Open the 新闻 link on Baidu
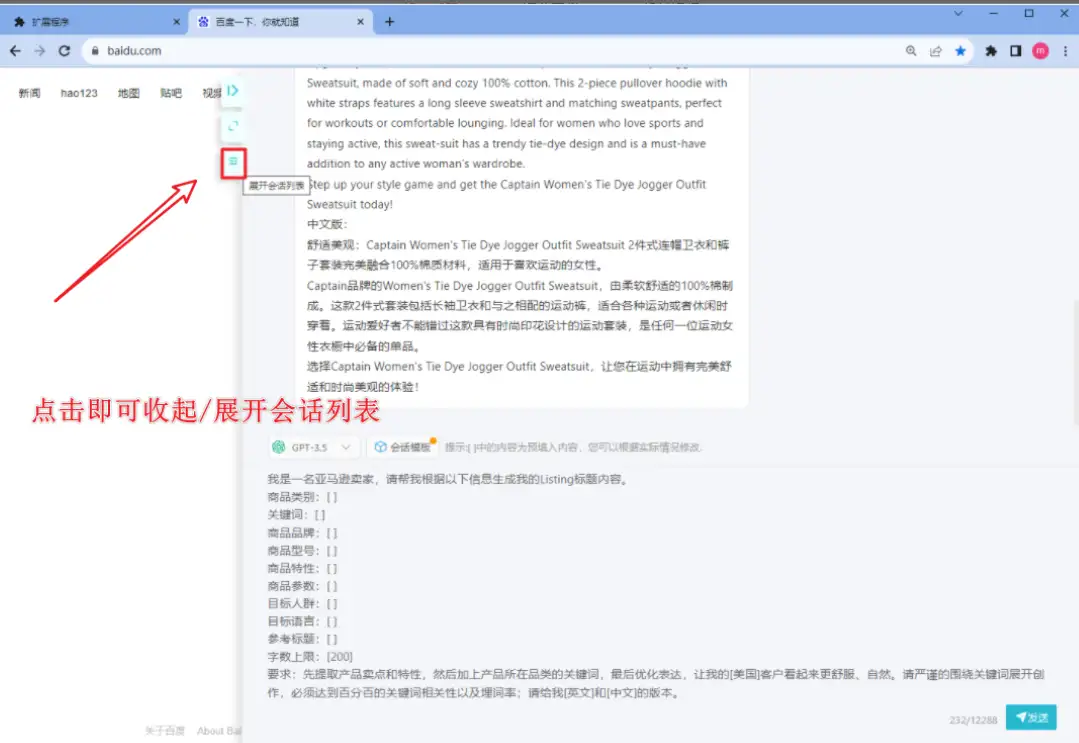 pos(30,93)
